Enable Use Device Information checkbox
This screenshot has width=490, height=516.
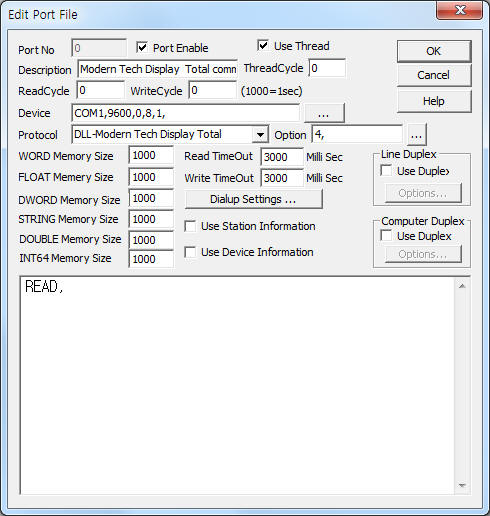(x=190, y=252)
